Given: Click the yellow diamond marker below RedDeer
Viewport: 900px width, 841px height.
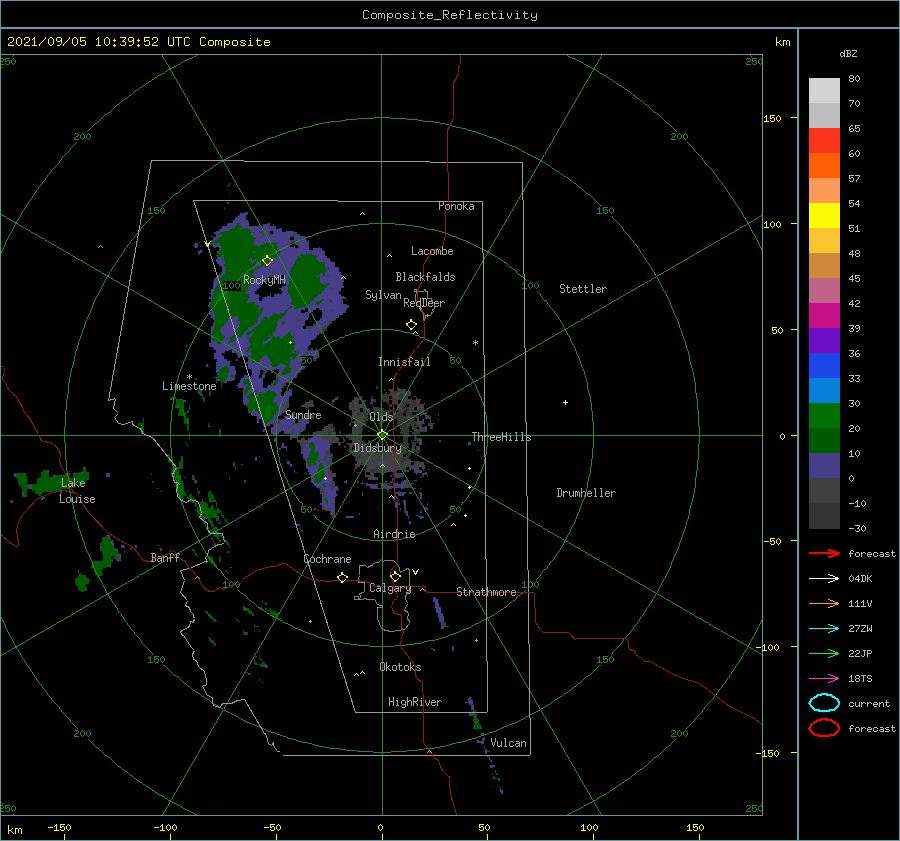Looking at the screenshot, I should coord(411,325).
